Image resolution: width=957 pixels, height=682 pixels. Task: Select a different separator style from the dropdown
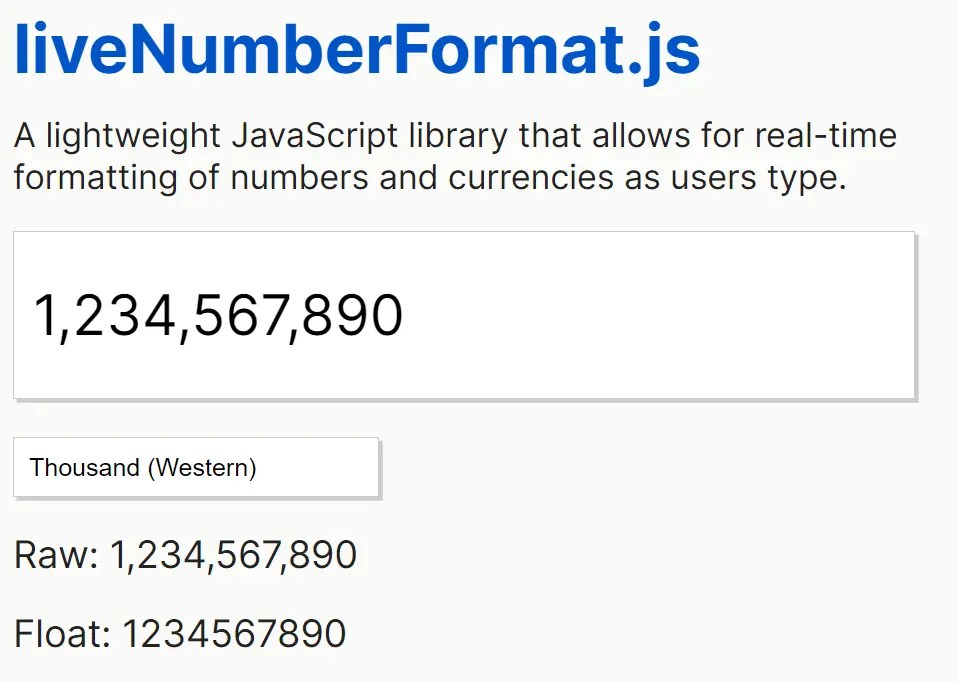pos(195,467)
